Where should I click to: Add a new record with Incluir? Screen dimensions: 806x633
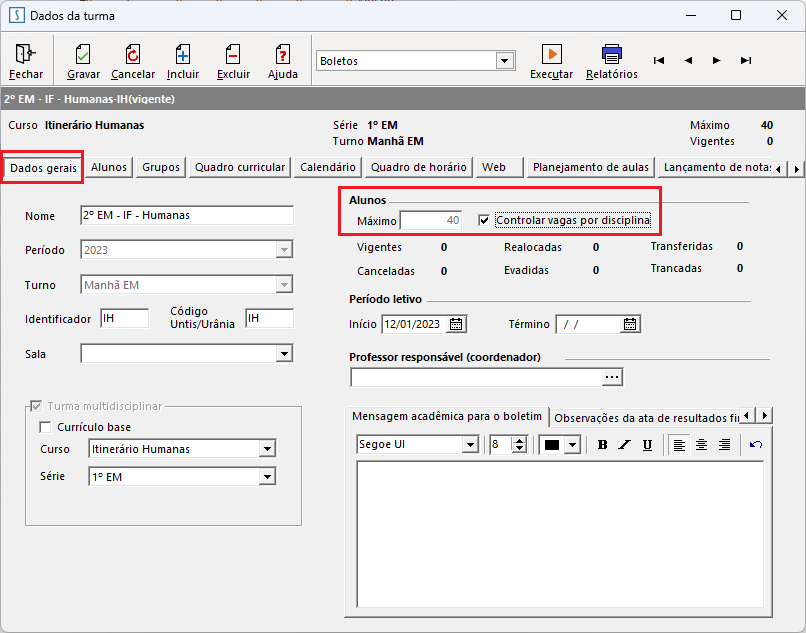tap(182, 55)
